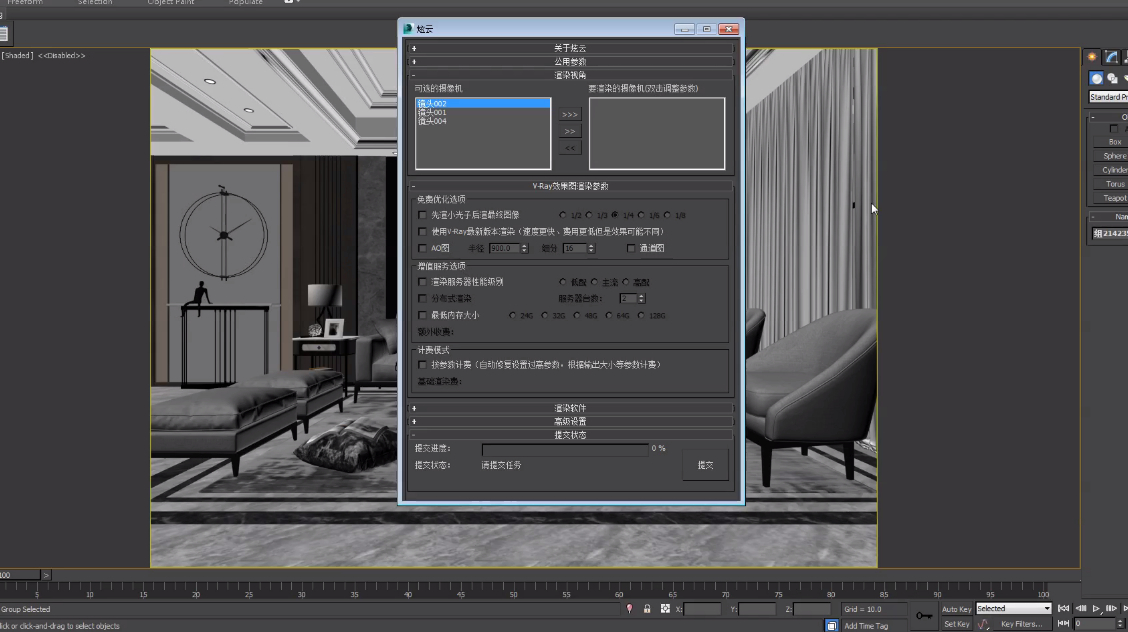Select camera 镜头004 in list
The width and height of the screenshot is (1128, 632).
pyautogui.click(x=432, y=122)
